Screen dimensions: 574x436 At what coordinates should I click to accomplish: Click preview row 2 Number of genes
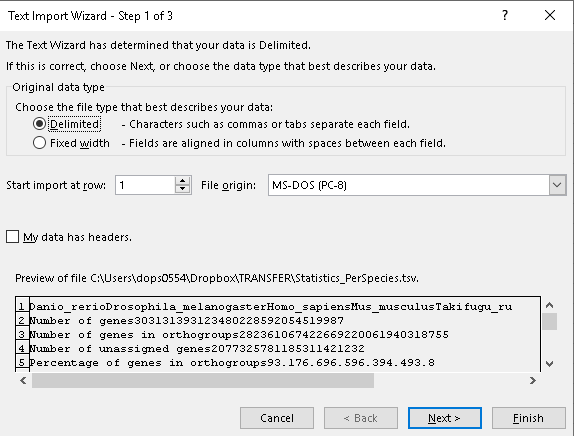click(187, 321)
